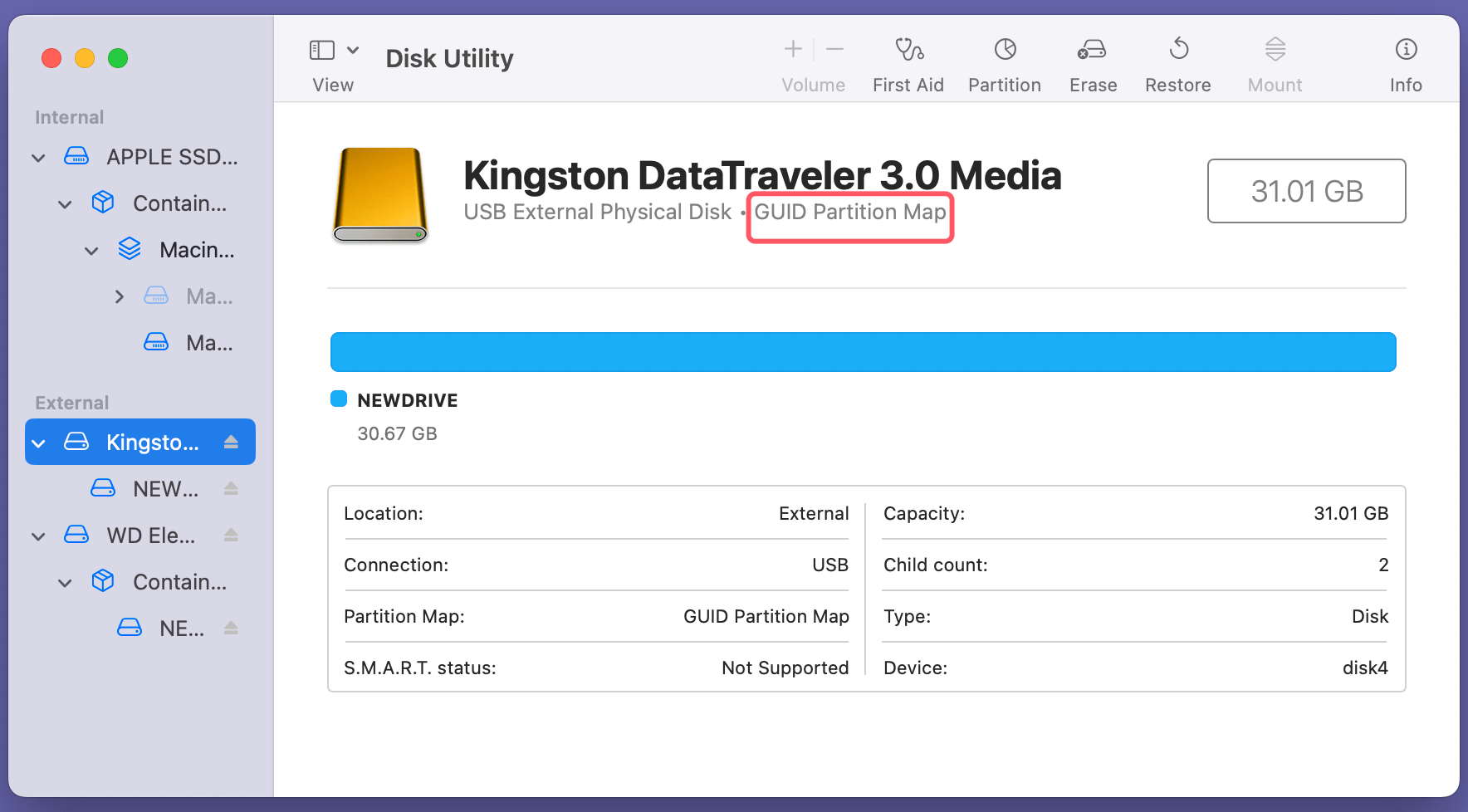Click the 31.01 GB capacity box
Screen dimensions: 1468x812
(x=1305, y=191)
